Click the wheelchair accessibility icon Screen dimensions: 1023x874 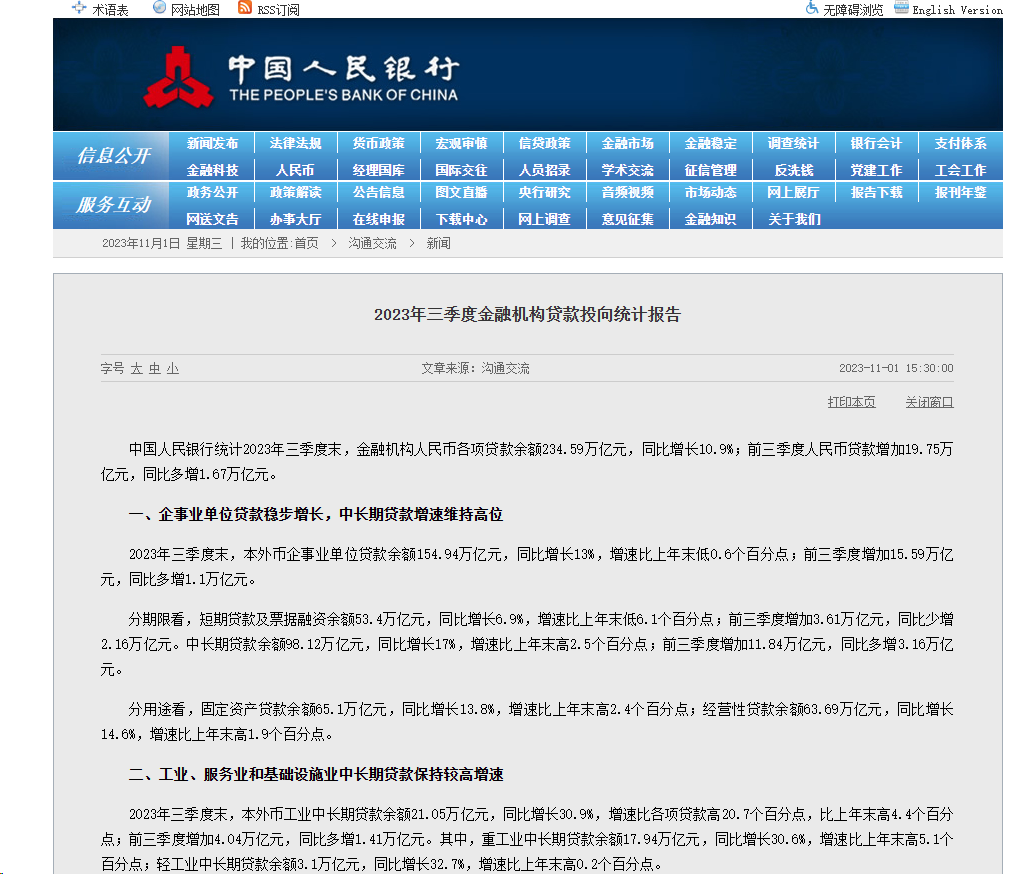pos(812,8)
